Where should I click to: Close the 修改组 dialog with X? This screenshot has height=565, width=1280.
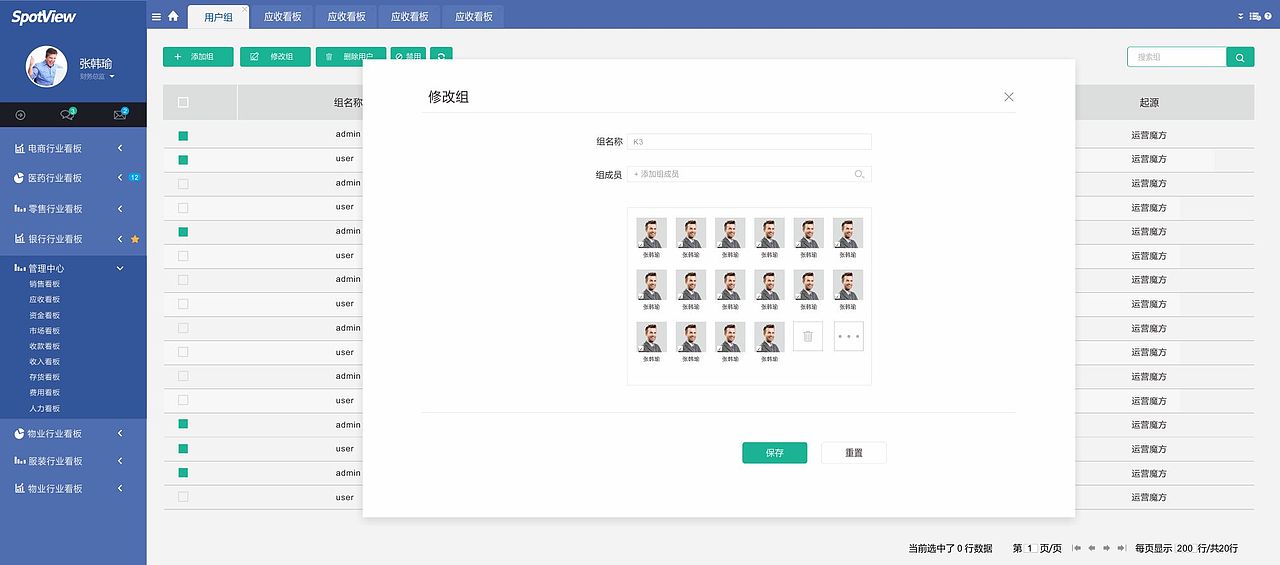1009,97
